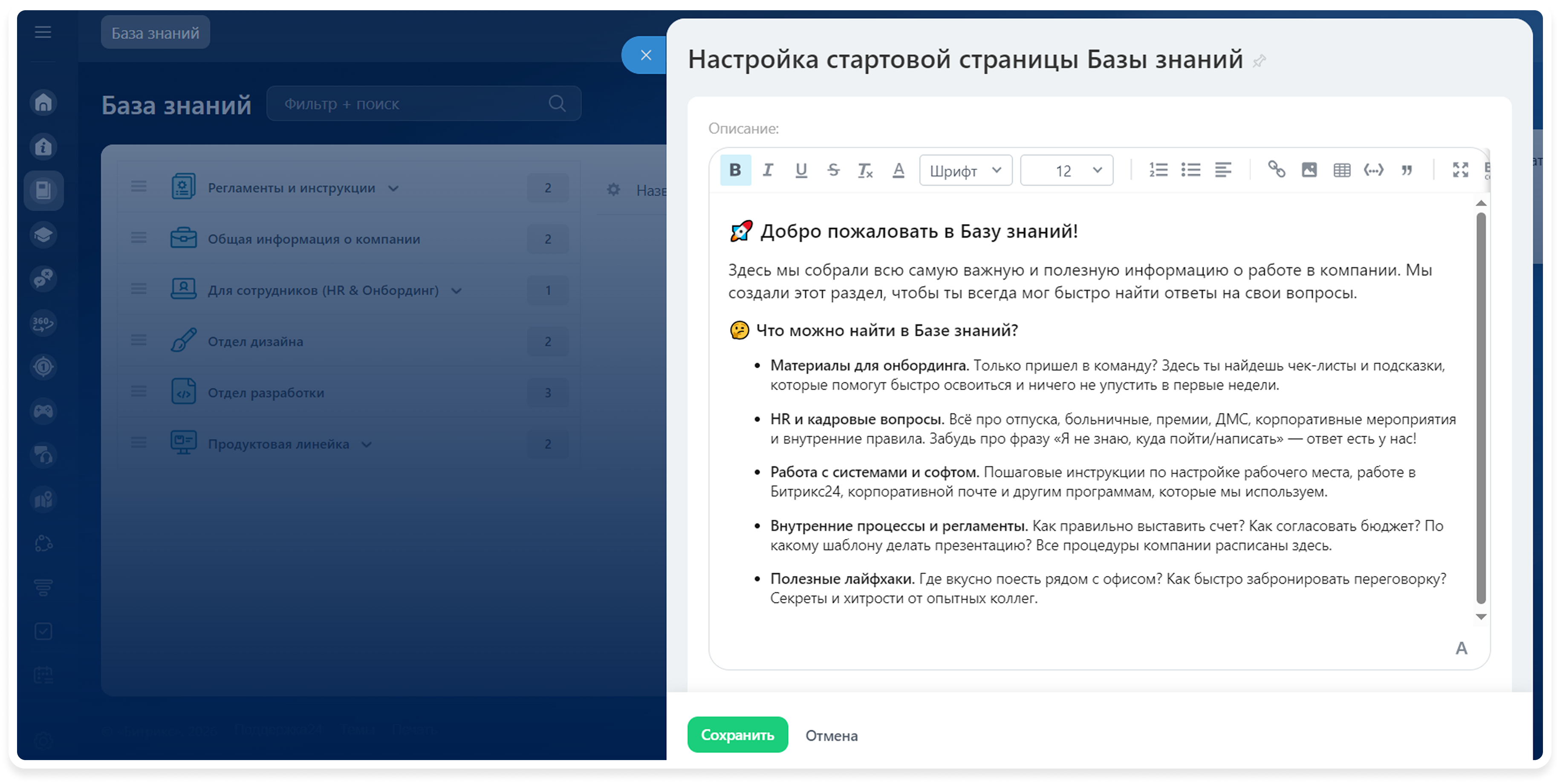
Task: Insert a bulleted list
Action: point(1190,170)
